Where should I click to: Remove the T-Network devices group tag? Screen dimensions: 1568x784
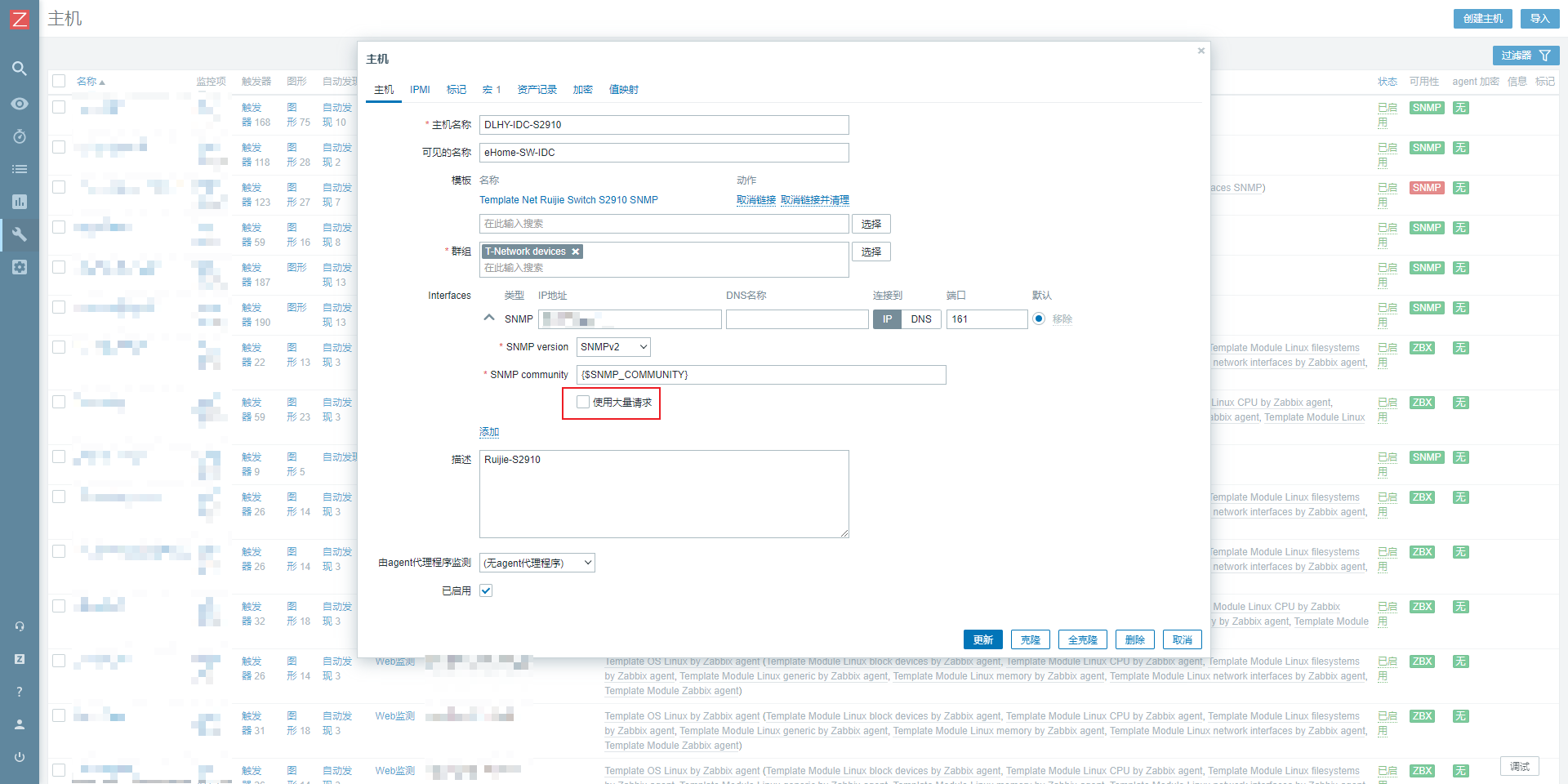point(576,252)
